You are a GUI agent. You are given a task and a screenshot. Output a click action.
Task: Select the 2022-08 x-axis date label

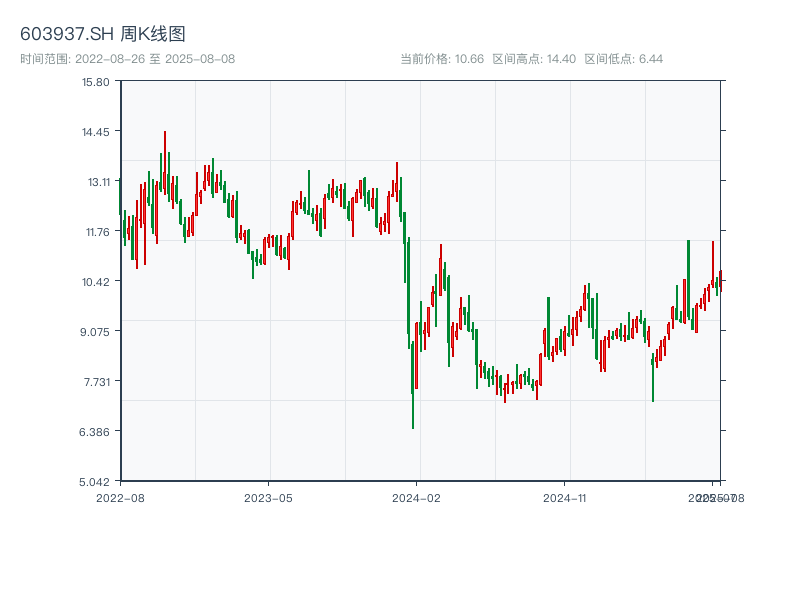(120, 497)
